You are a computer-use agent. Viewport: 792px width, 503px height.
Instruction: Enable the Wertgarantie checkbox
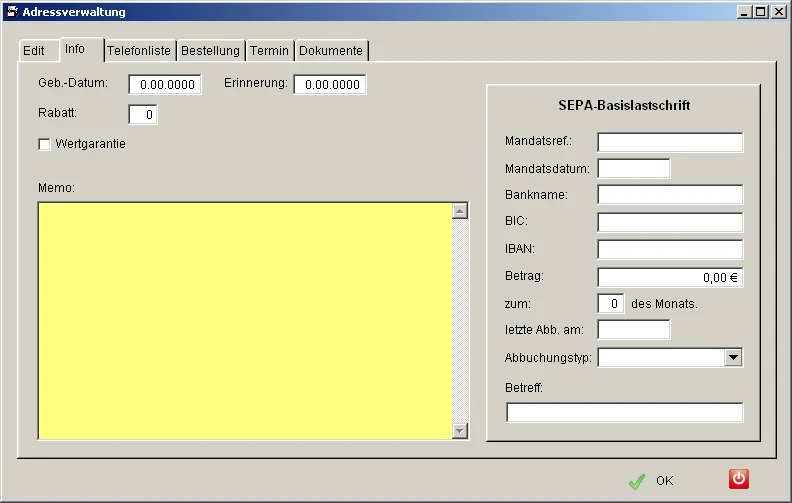(44, 144)
